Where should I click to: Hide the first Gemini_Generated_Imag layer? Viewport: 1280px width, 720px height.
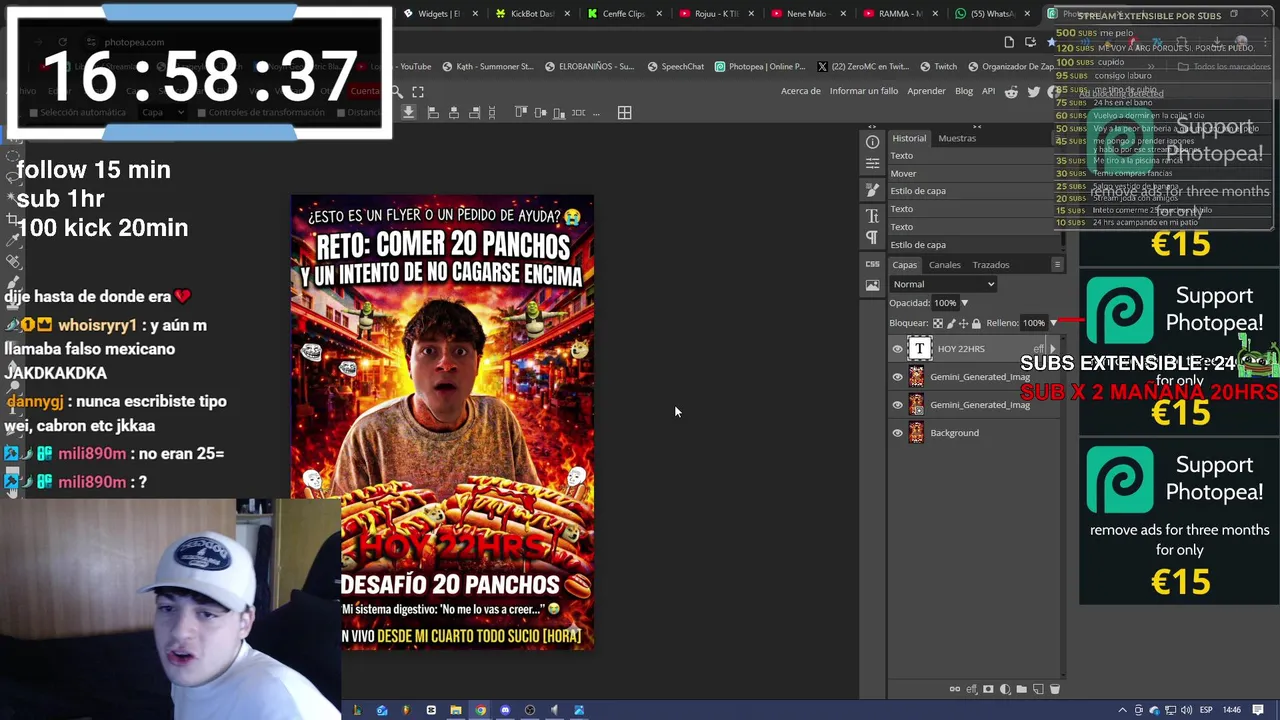tap(897, 377)
